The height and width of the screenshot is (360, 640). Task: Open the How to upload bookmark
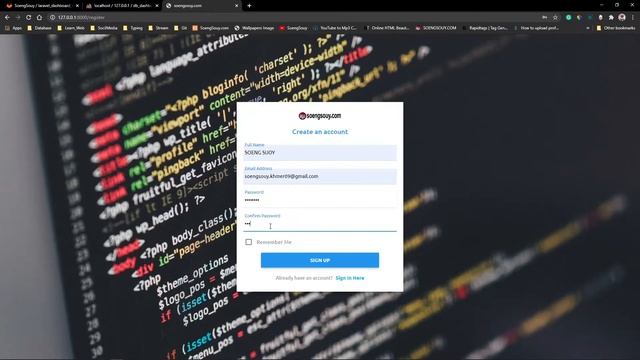point(536,28)
